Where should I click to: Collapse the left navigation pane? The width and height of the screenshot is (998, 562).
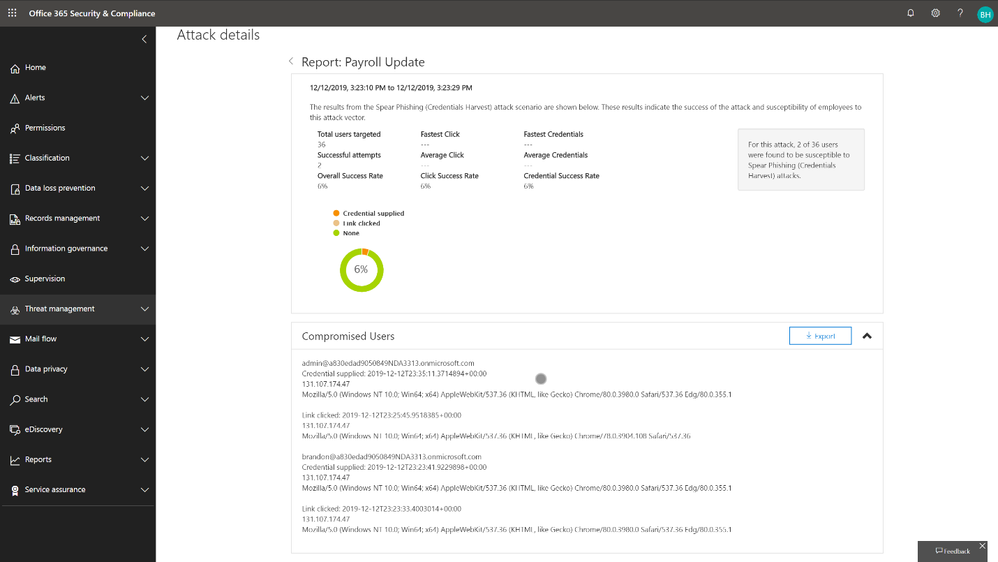pos(144,39)
